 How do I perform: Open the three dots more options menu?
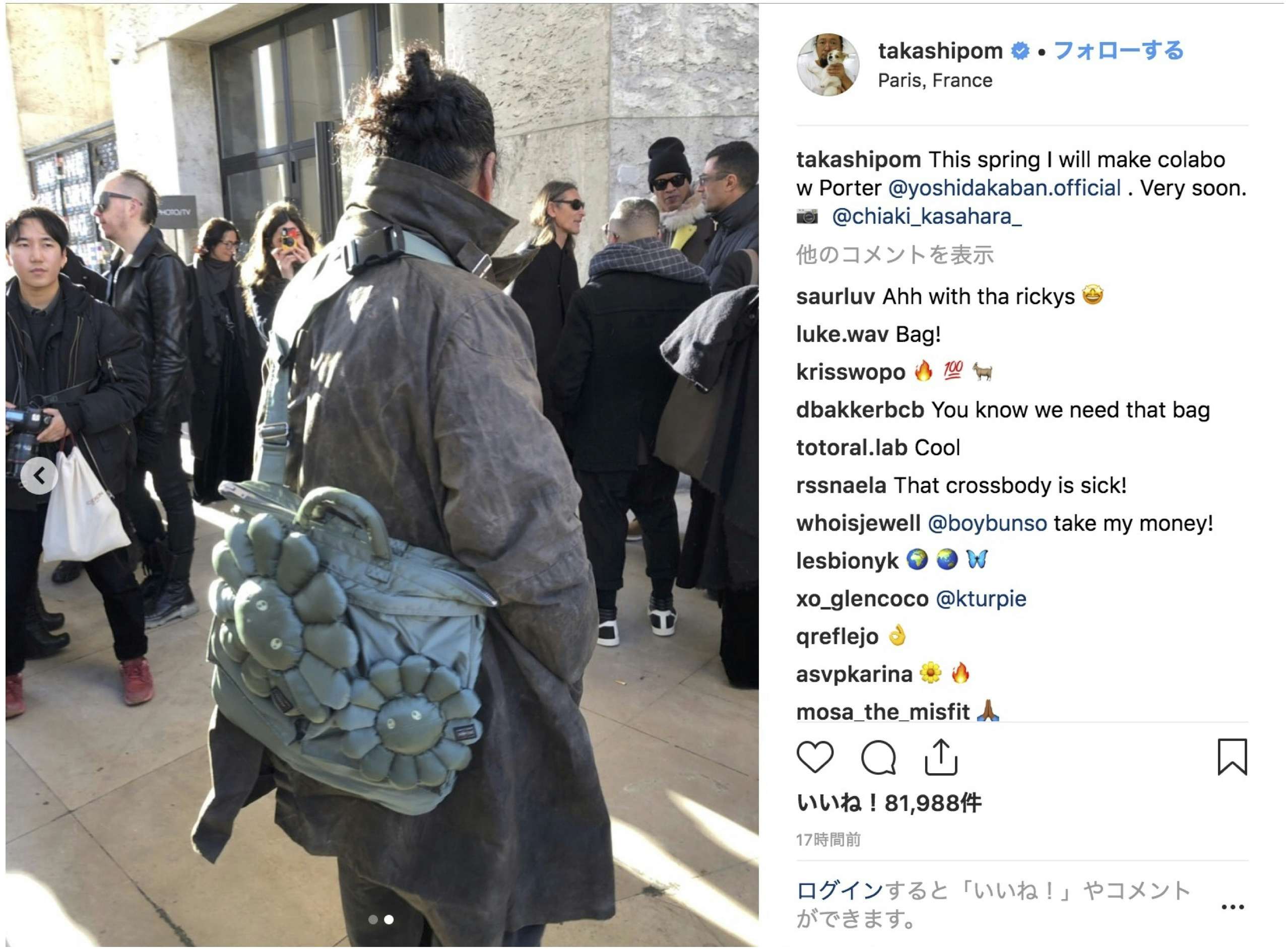tap(1232, 907)
